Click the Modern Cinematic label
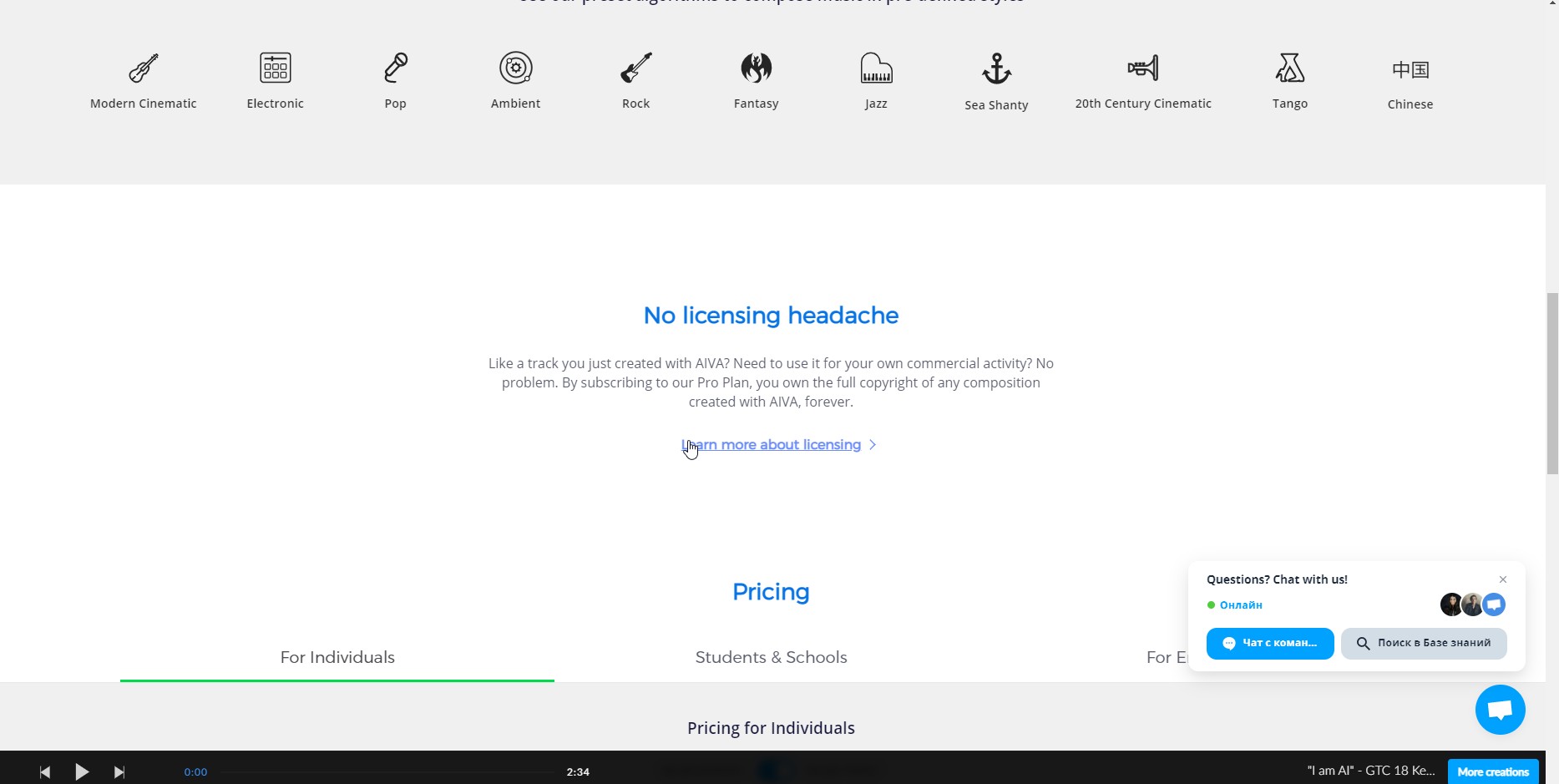1559x784 pixels. pyautogui.click(x=144, y=104)
